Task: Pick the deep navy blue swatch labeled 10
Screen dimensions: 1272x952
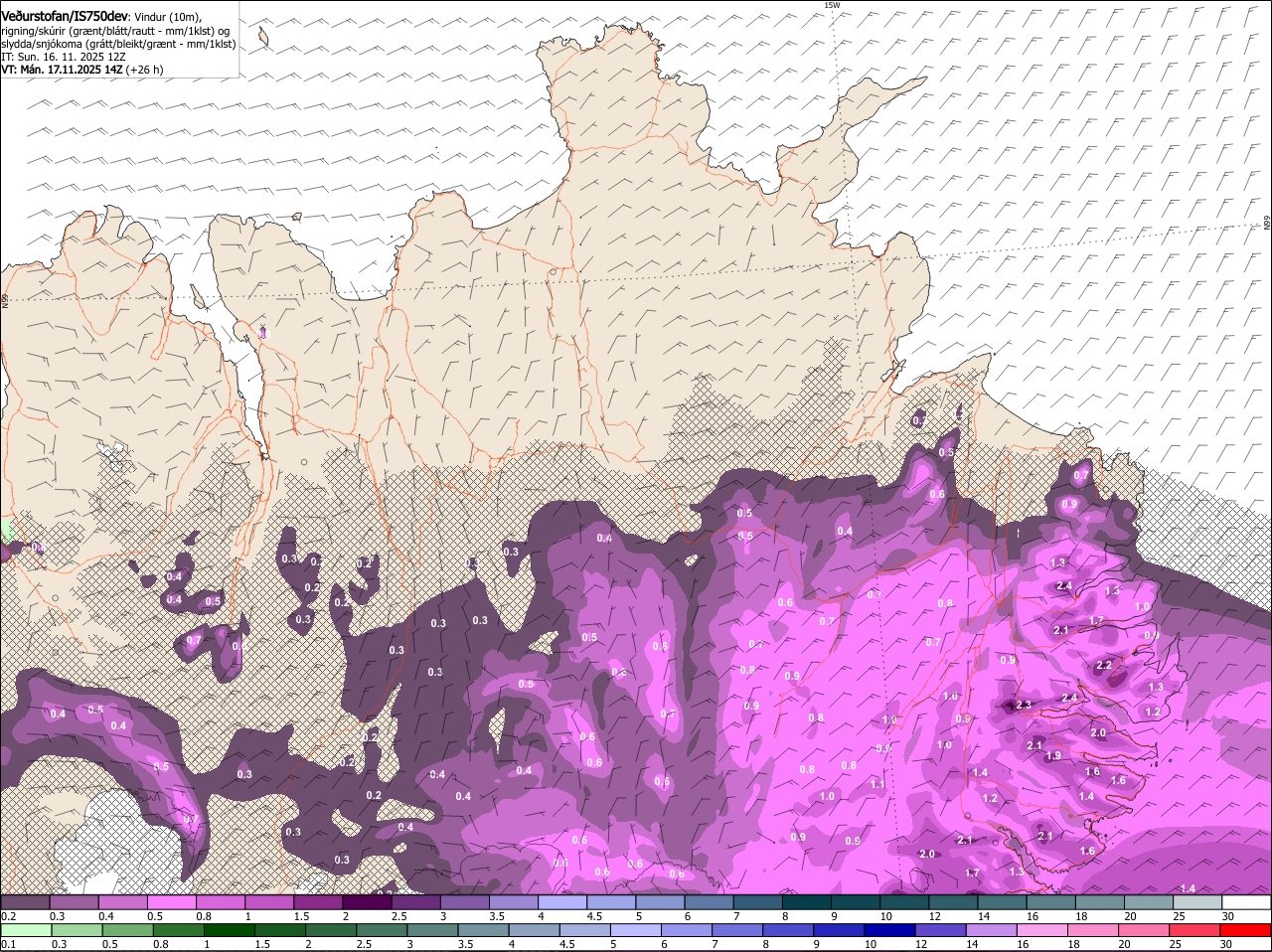Action: [890, 930]
